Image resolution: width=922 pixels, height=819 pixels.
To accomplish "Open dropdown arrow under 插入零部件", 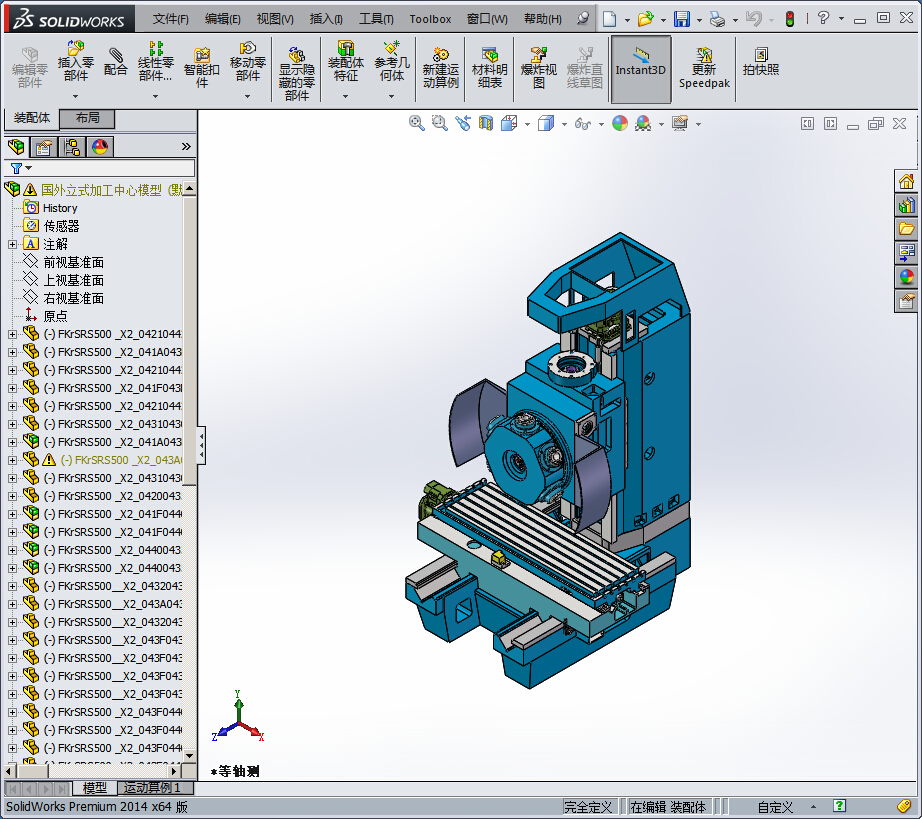I will coord(75,96).
